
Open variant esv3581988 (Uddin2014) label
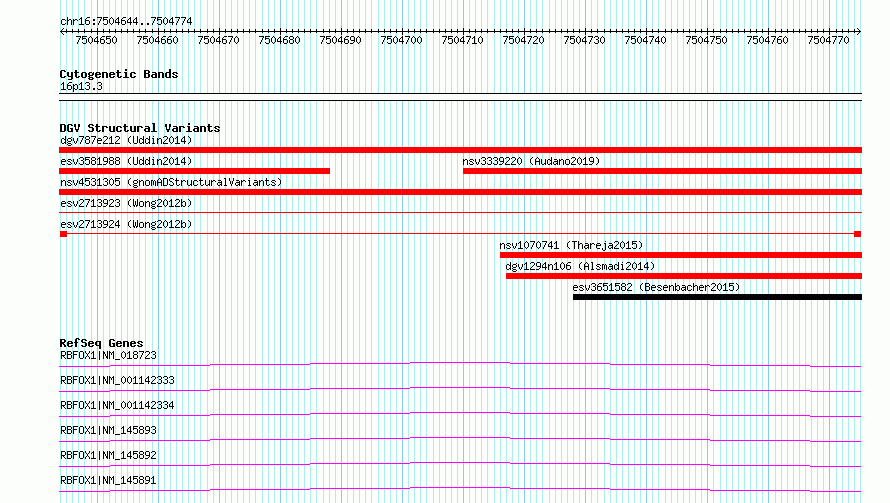pyautogui.click(x=126, y=161)
